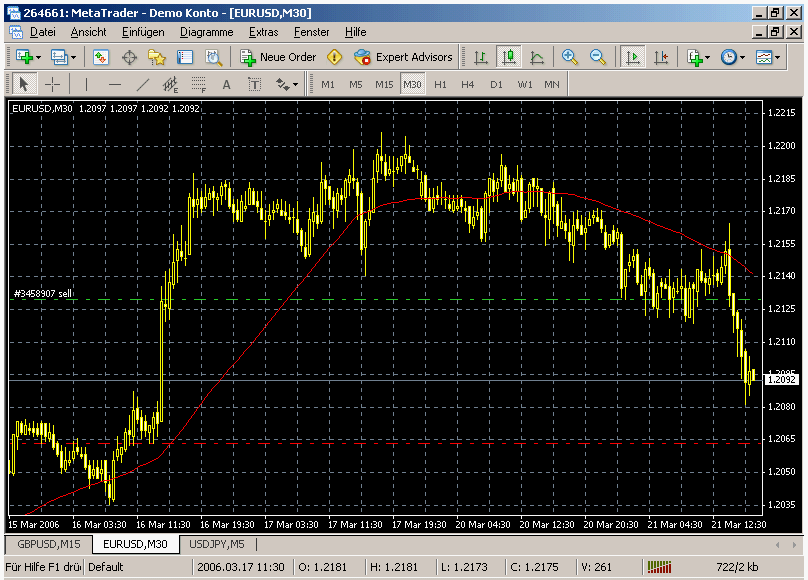Open the Indicators list dropdown
Viewport: 808px width, 580px height.
coord(707,57)
